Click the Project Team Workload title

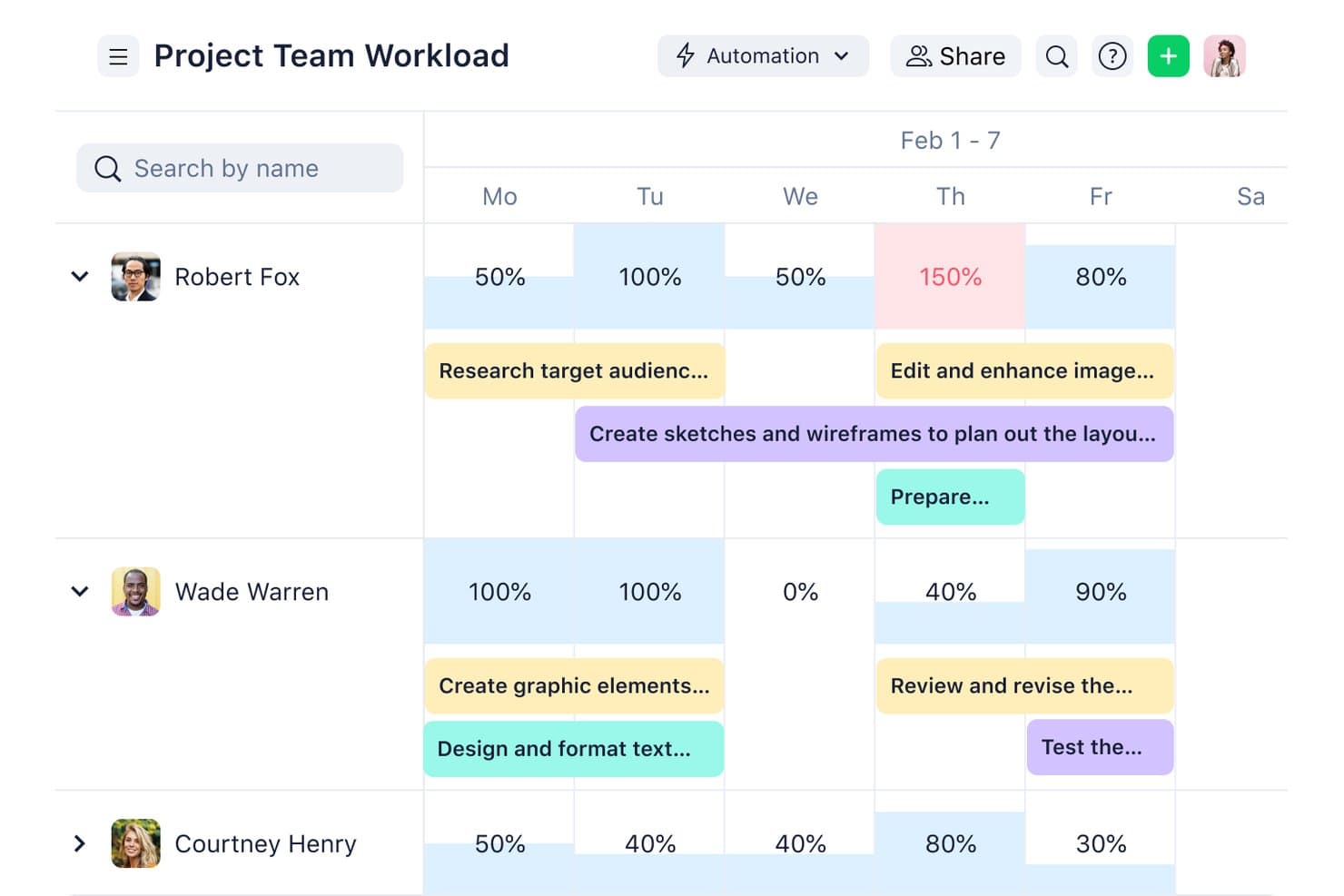(x=331, y=56)
